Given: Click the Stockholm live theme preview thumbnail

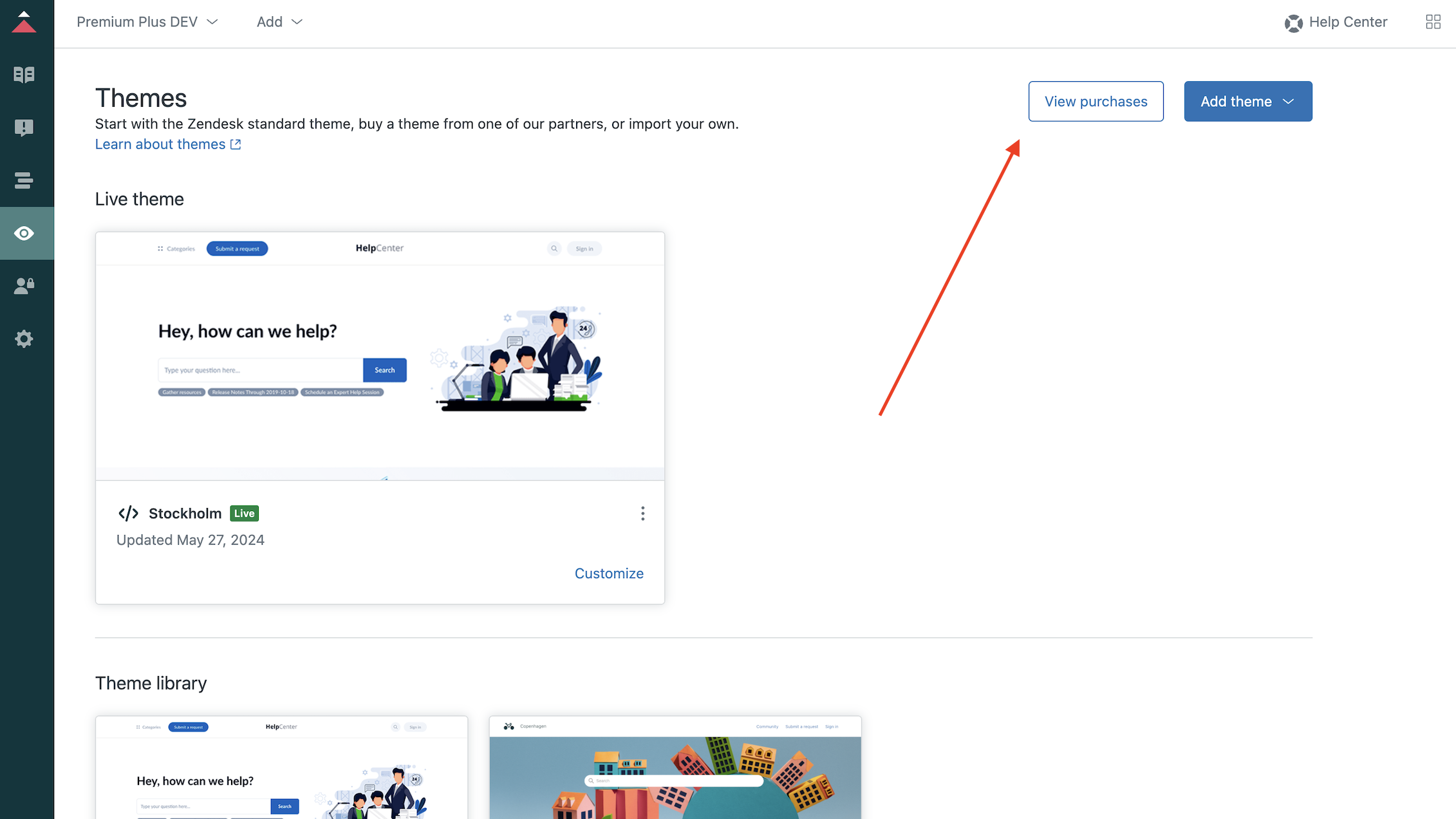Looking at the screenshot, I should pos(380,356).
